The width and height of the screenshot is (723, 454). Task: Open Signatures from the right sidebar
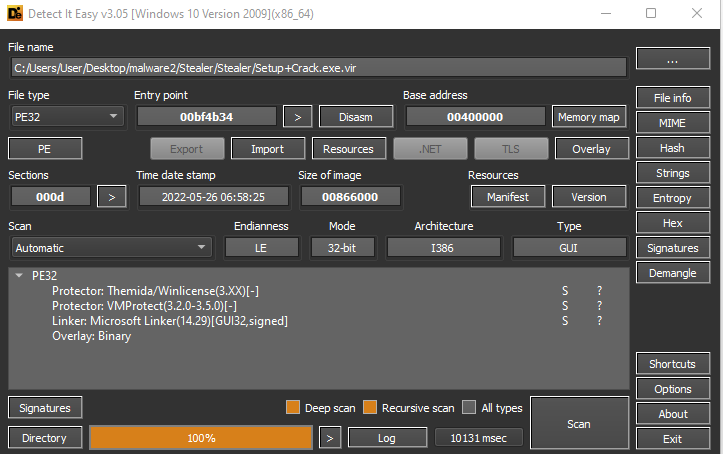coord(673,248)
